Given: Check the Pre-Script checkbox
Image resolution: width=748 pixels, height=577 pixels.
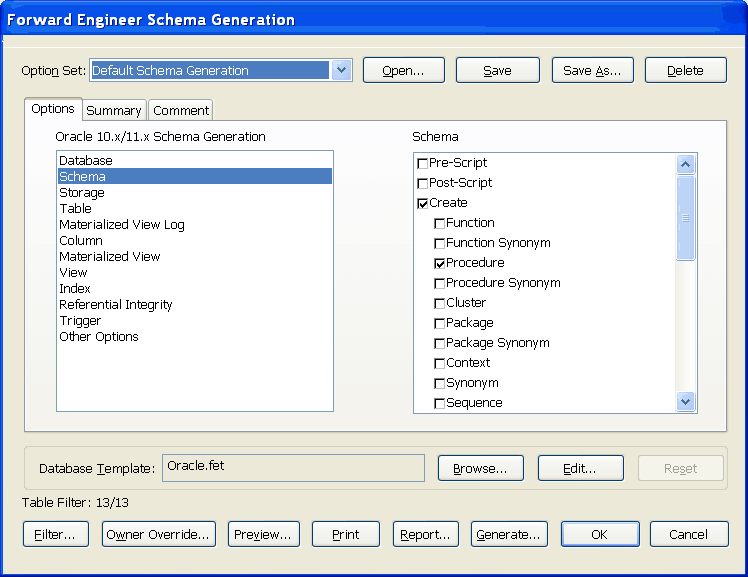Looking at the screenshot, I should [x=422, y=163].
